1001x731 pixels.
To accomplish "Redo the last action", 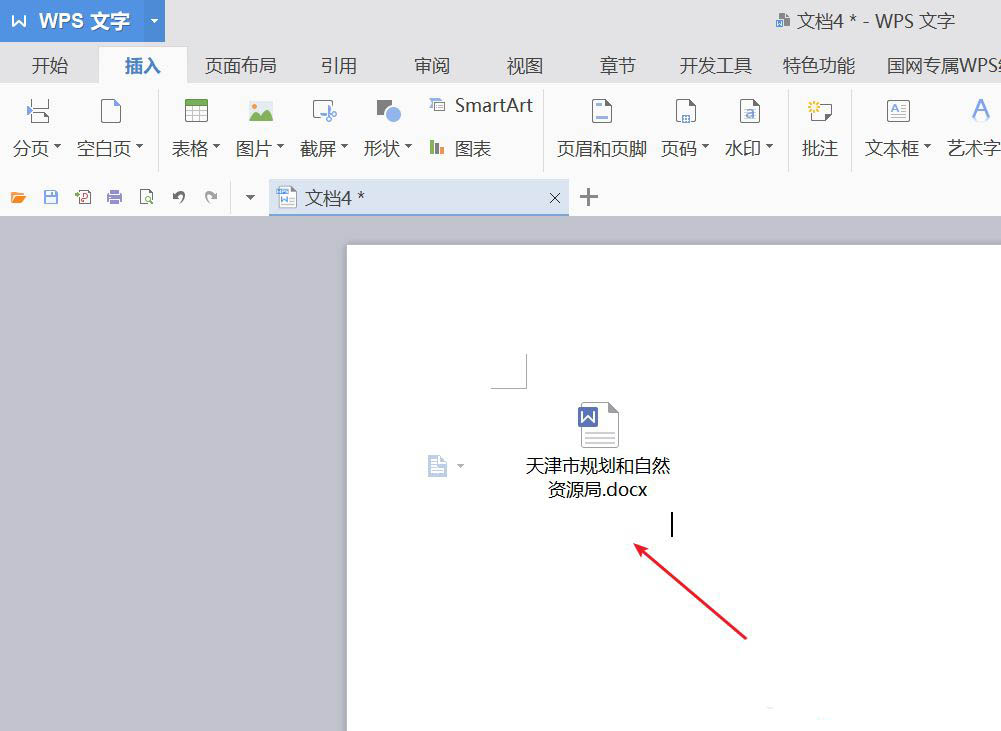I will click(x=211, y=197).
